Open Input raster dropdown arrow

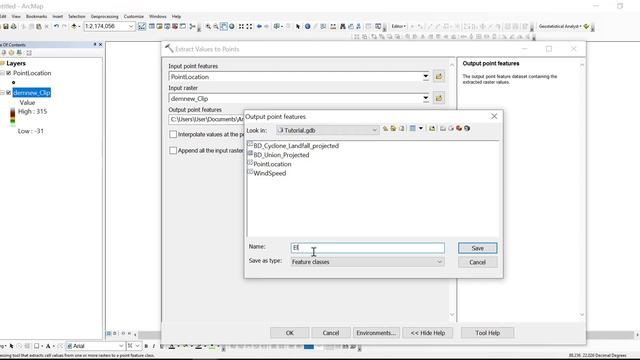click(x=426, y=98)
